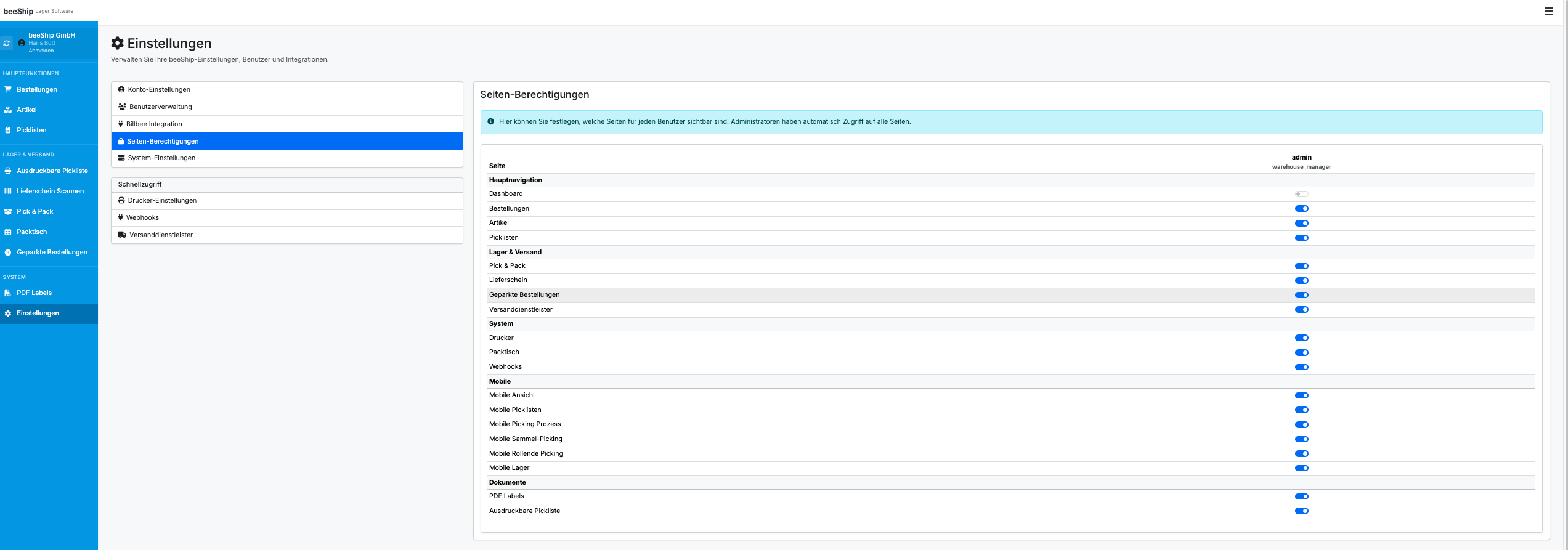
Task: Click the large gear icon in Einstellungen heading
Action: click(x=117, y=43)
